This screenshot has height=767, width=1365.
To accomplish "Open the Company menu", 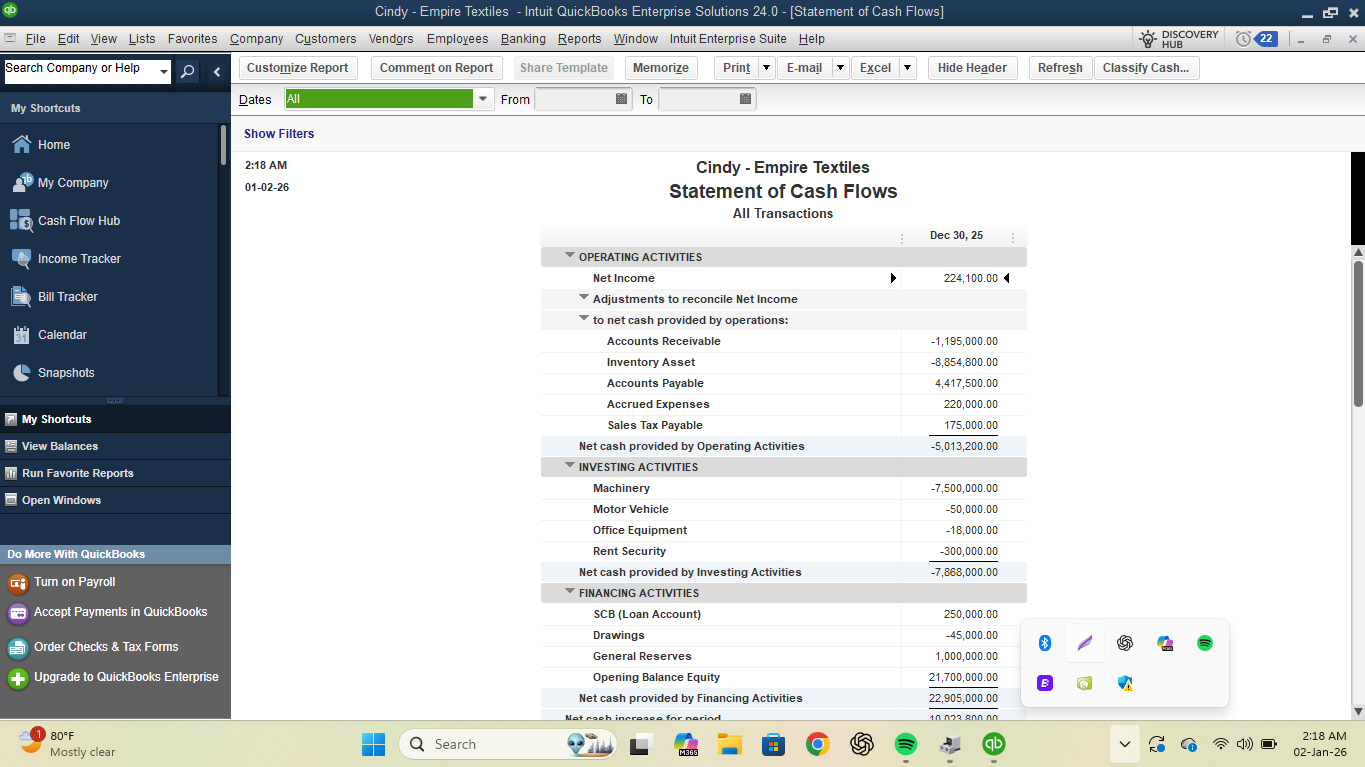I will click(256, 39).
